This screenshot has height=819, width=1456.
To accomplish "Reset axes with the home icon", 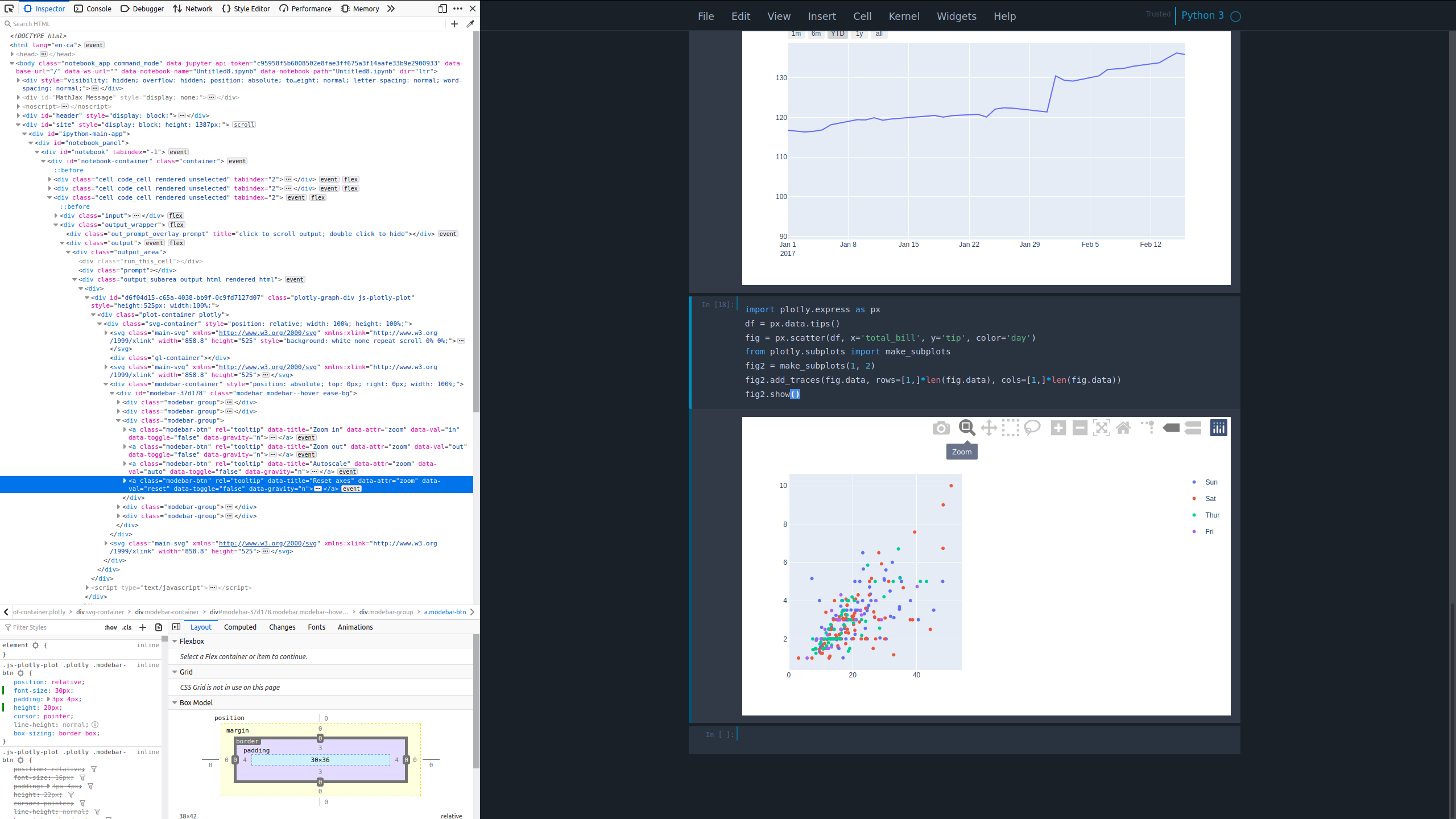I will tap(1123, 428).
